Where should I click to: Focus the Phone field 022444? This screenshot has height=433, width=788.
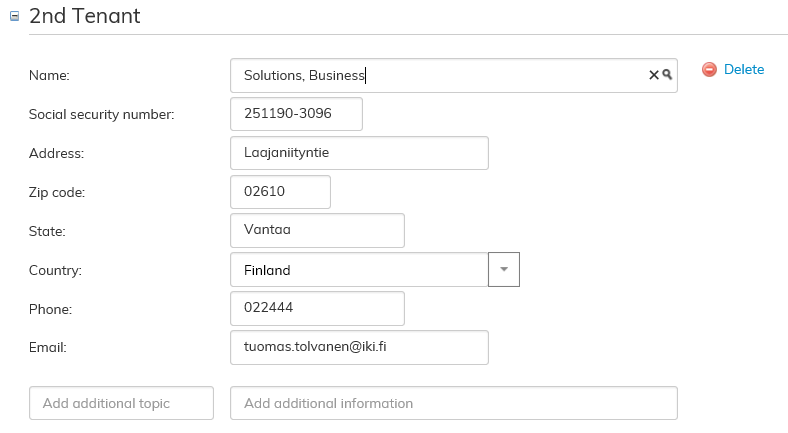(x=317, y=309)
